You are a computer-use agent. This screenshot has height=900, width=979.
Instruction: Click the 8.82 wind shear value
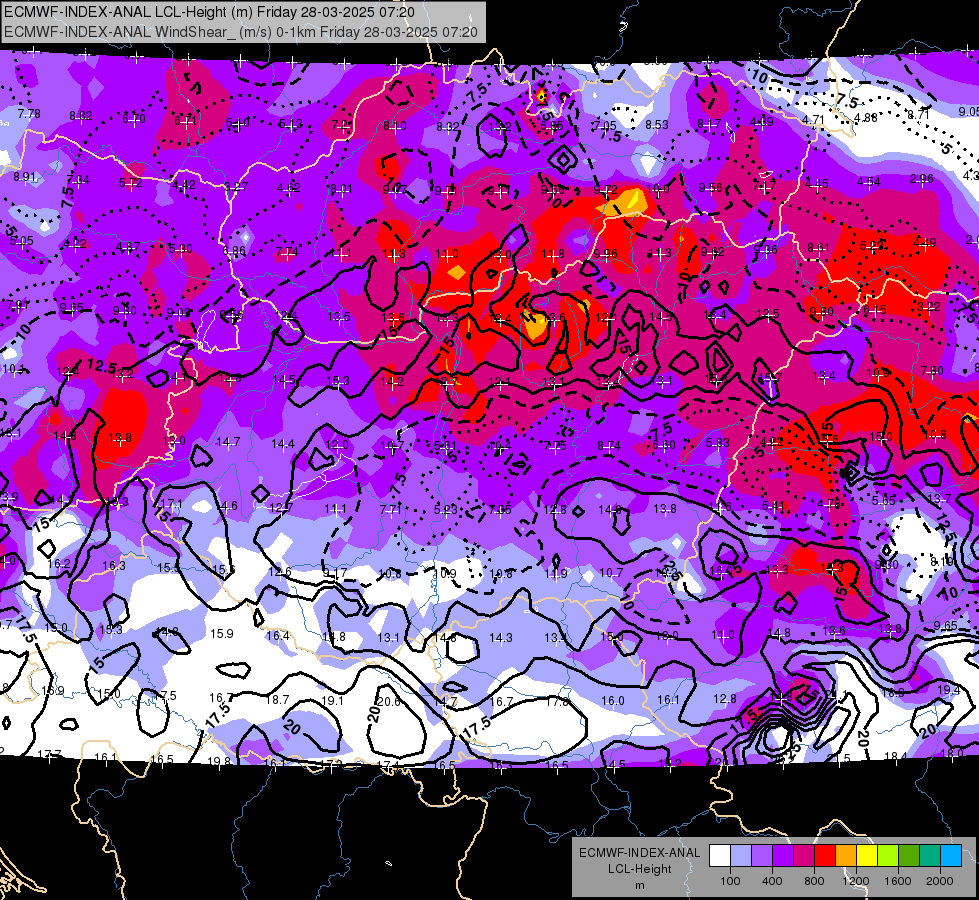(x=81, y=116)
